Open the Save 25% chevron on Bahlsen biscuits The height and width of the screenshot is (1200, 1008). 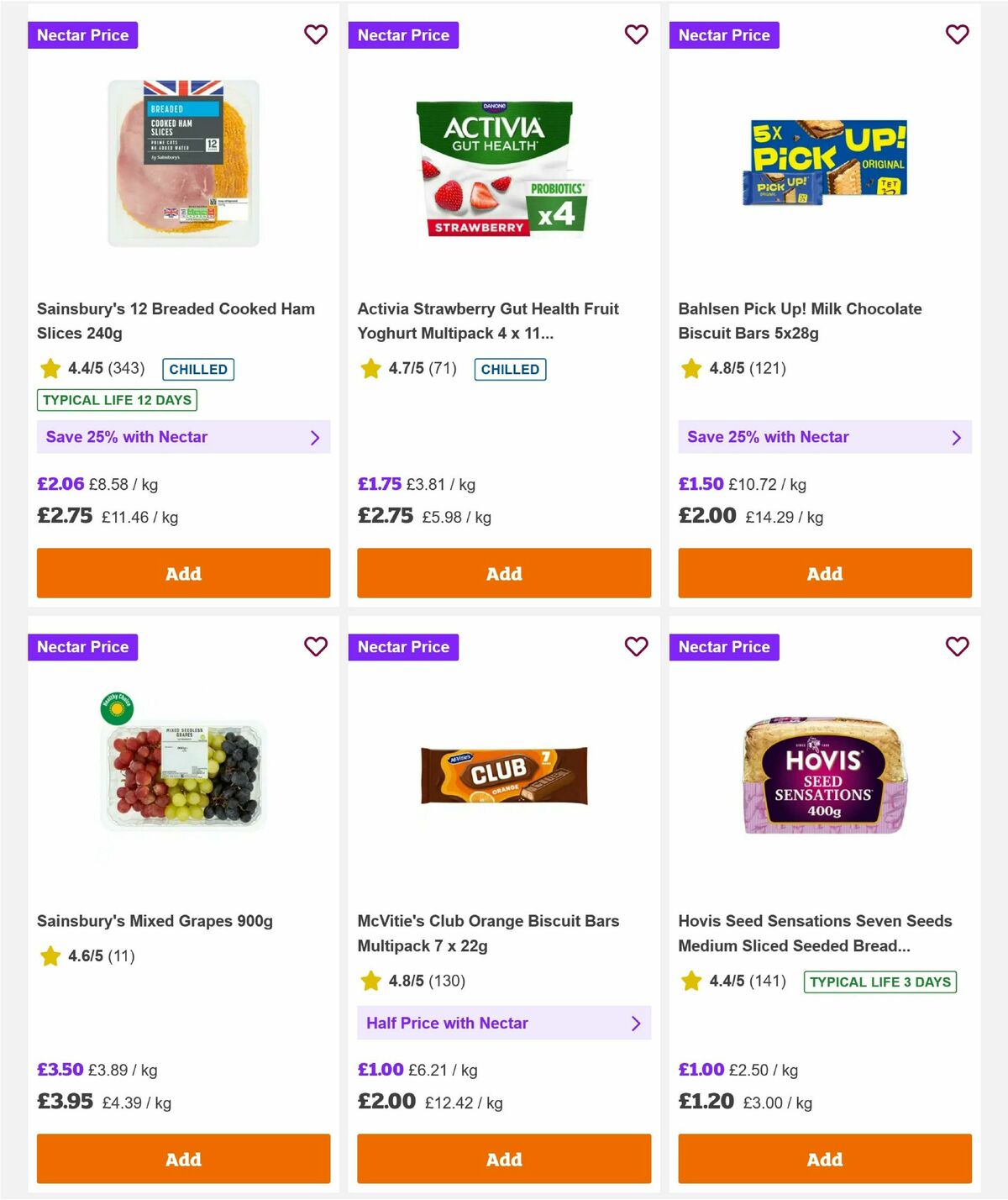click(957, 437)
